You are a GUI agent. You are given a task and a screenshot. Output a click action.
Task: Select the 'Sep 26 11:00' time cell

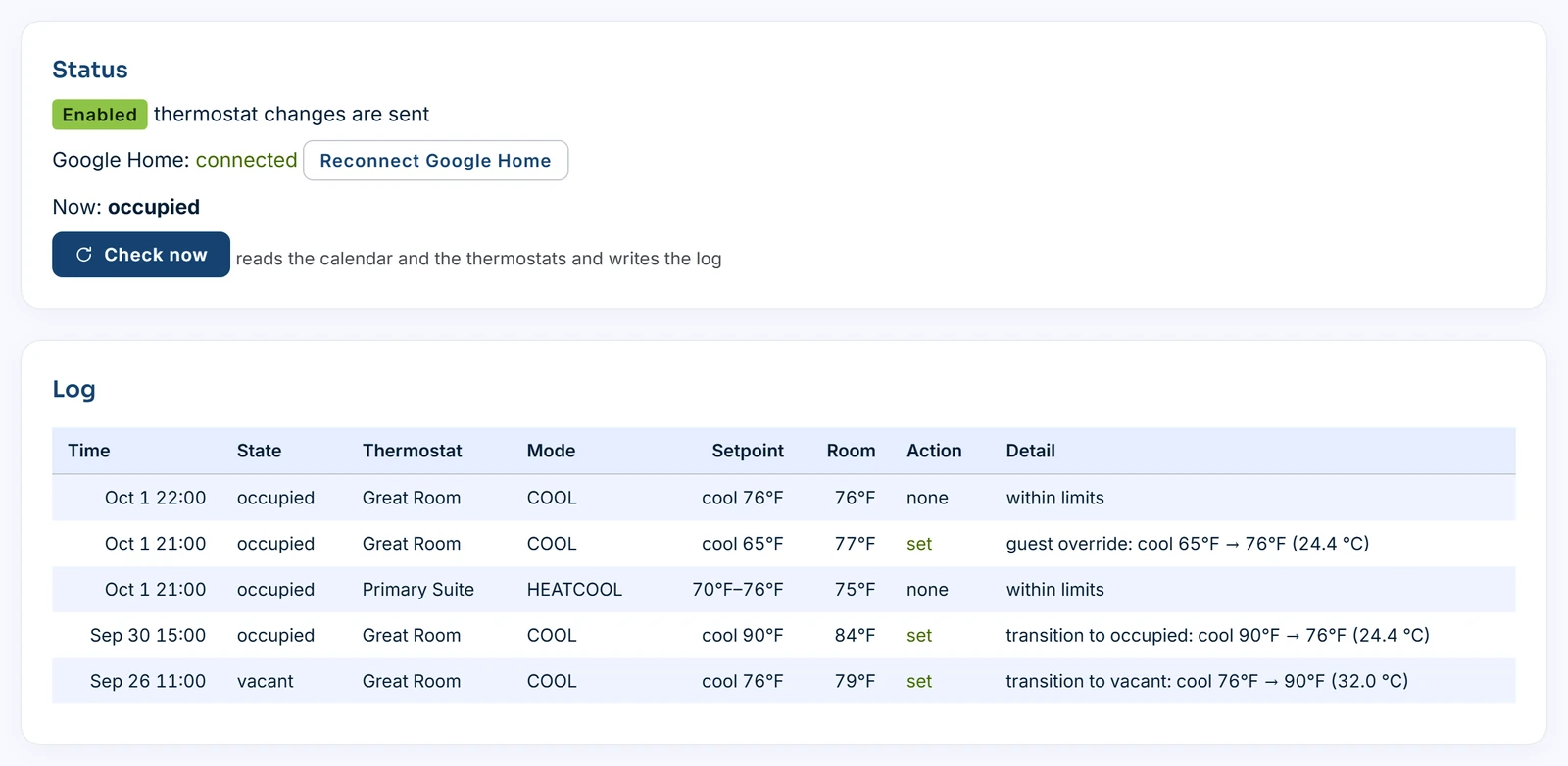[x=148, y=681]
